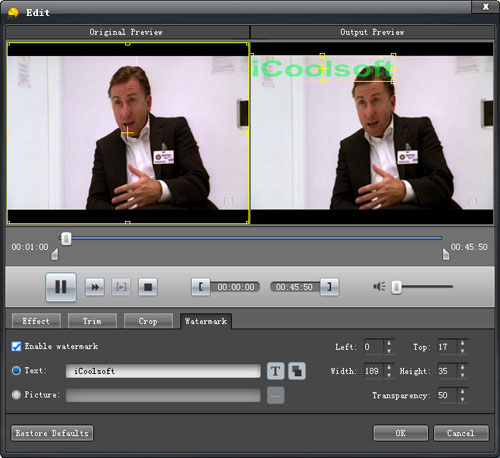Mute audio via speaker icon
Viewport: 500px width, 458px height.
tap(379, 286)
